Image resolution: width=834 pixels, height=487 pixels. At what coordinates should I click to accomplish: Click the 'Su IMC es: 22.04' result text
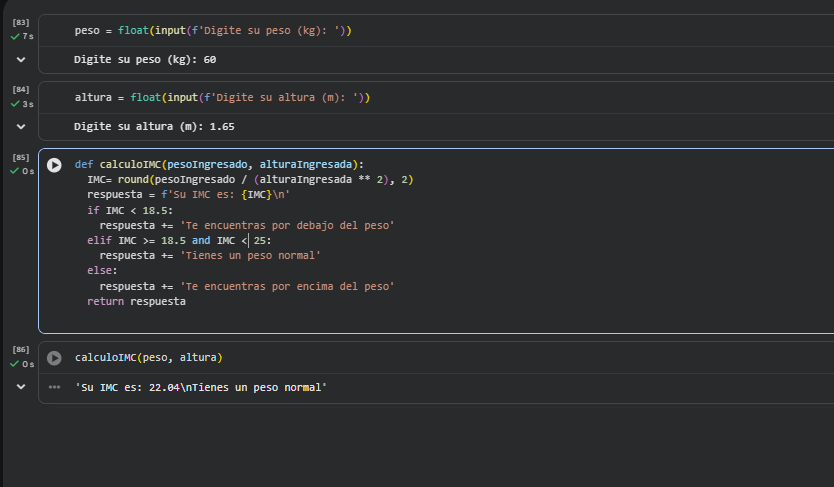pos(201,387)
